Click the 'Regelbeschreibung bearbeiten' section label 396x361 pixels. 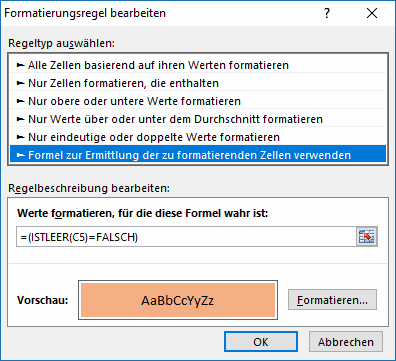click(x=89, y=188)
